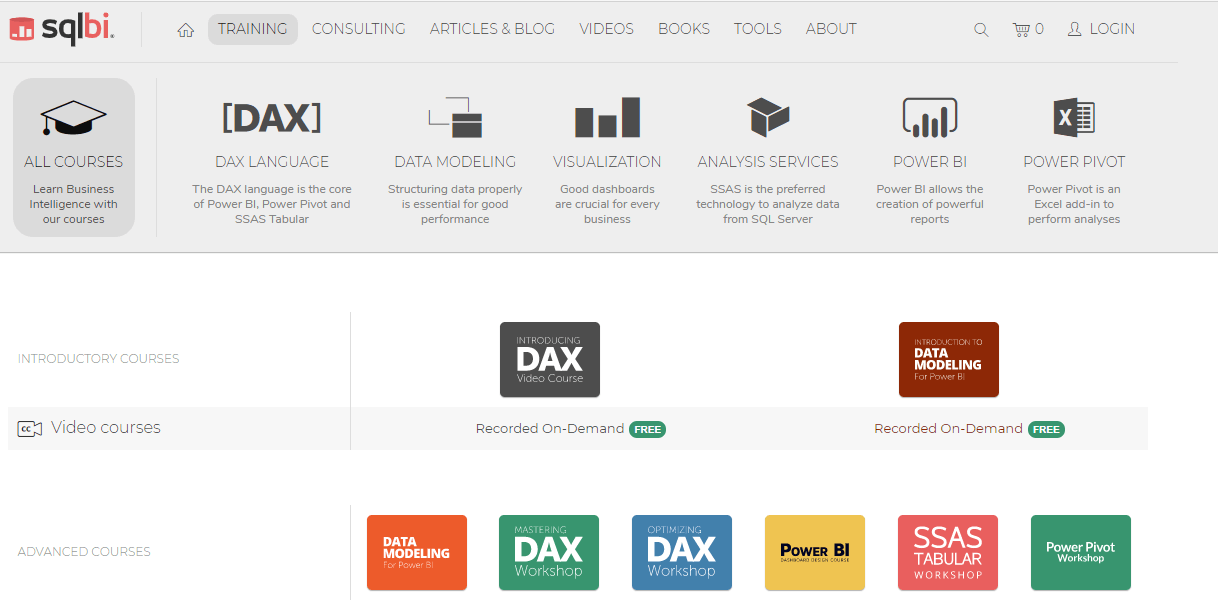
Task: Click the LOGIN user icon
Action: (1075, 30)
